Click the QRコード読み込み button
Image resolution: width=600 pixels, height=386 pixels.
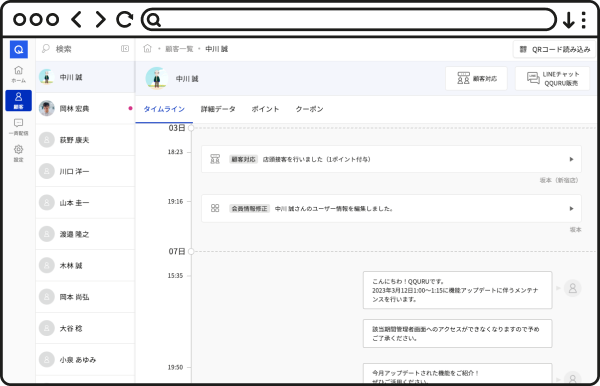554,49
